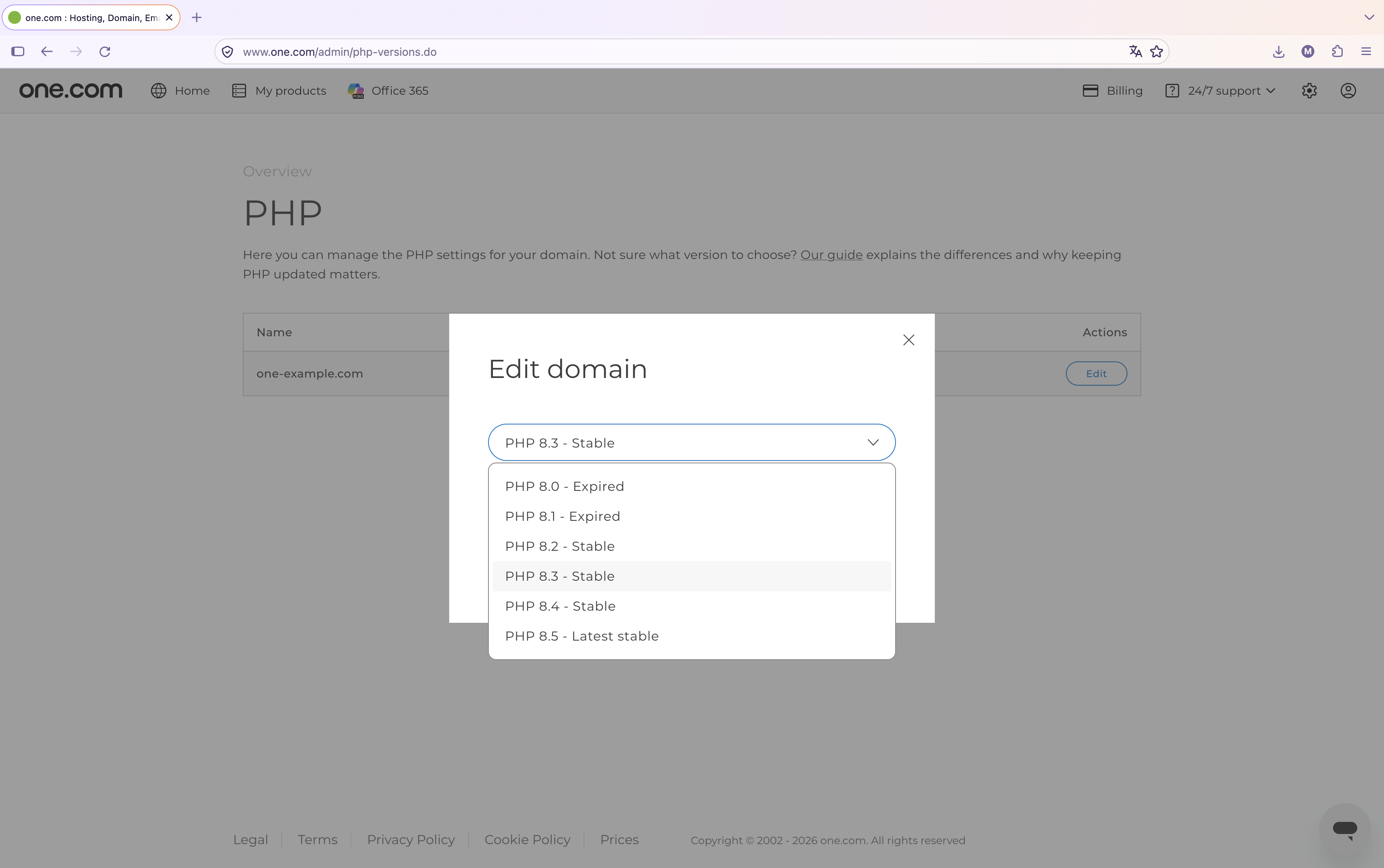Viewport: 1384px width, 868px height.
Task: Open the browser profile M avatar
Action: (x=1308, y=52)
